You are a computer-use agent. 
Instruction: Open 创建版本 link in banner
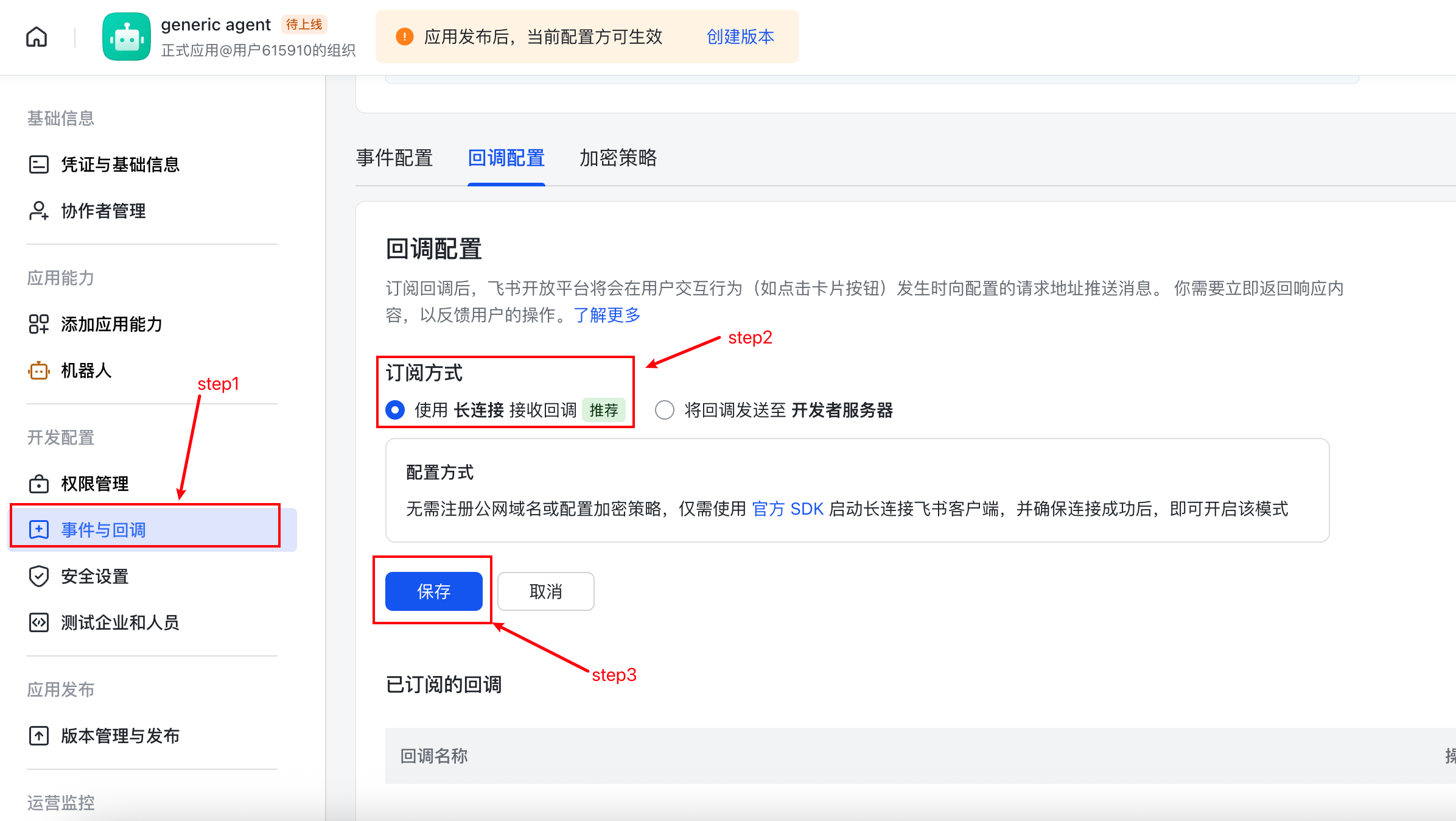point(740,37)
